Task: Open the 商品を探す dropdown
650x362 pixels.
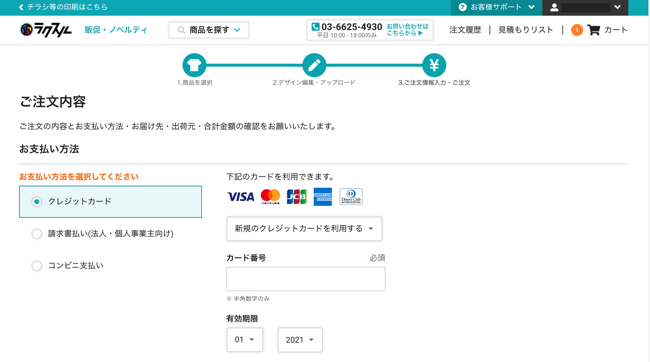Action: click(x=209, y=30)
